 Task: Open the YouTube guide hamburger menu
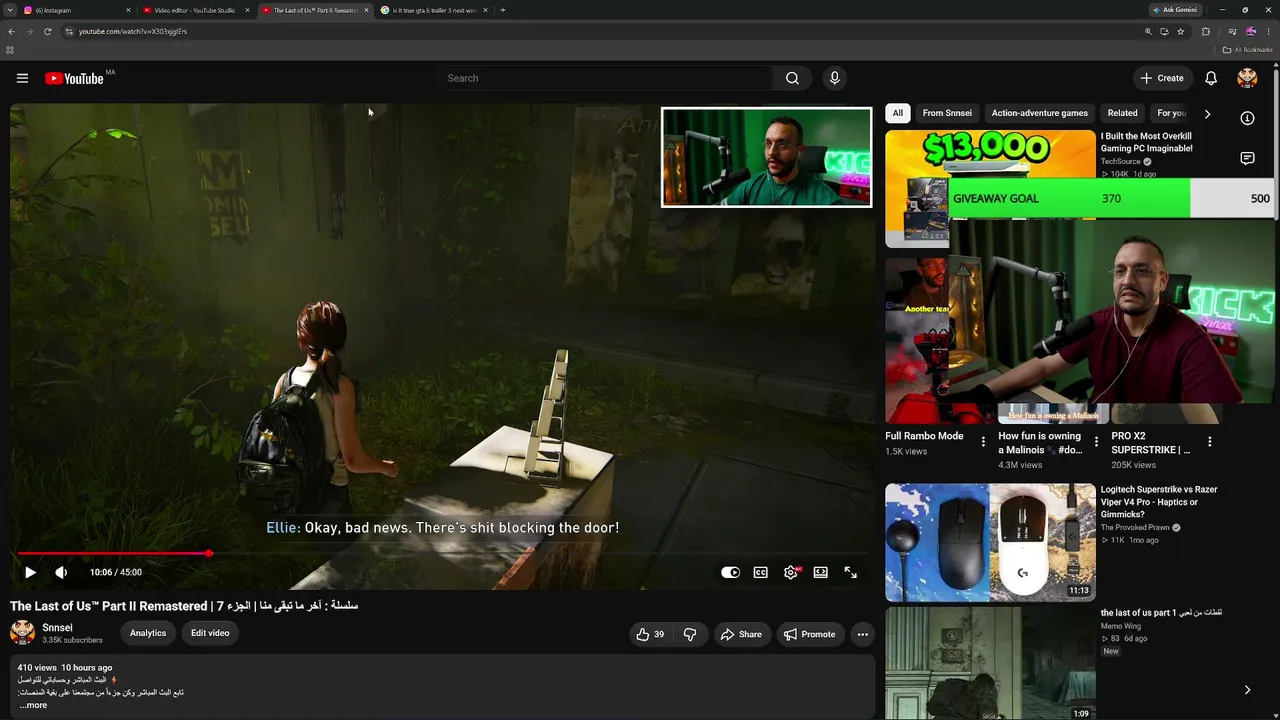(x=22, y=78)
